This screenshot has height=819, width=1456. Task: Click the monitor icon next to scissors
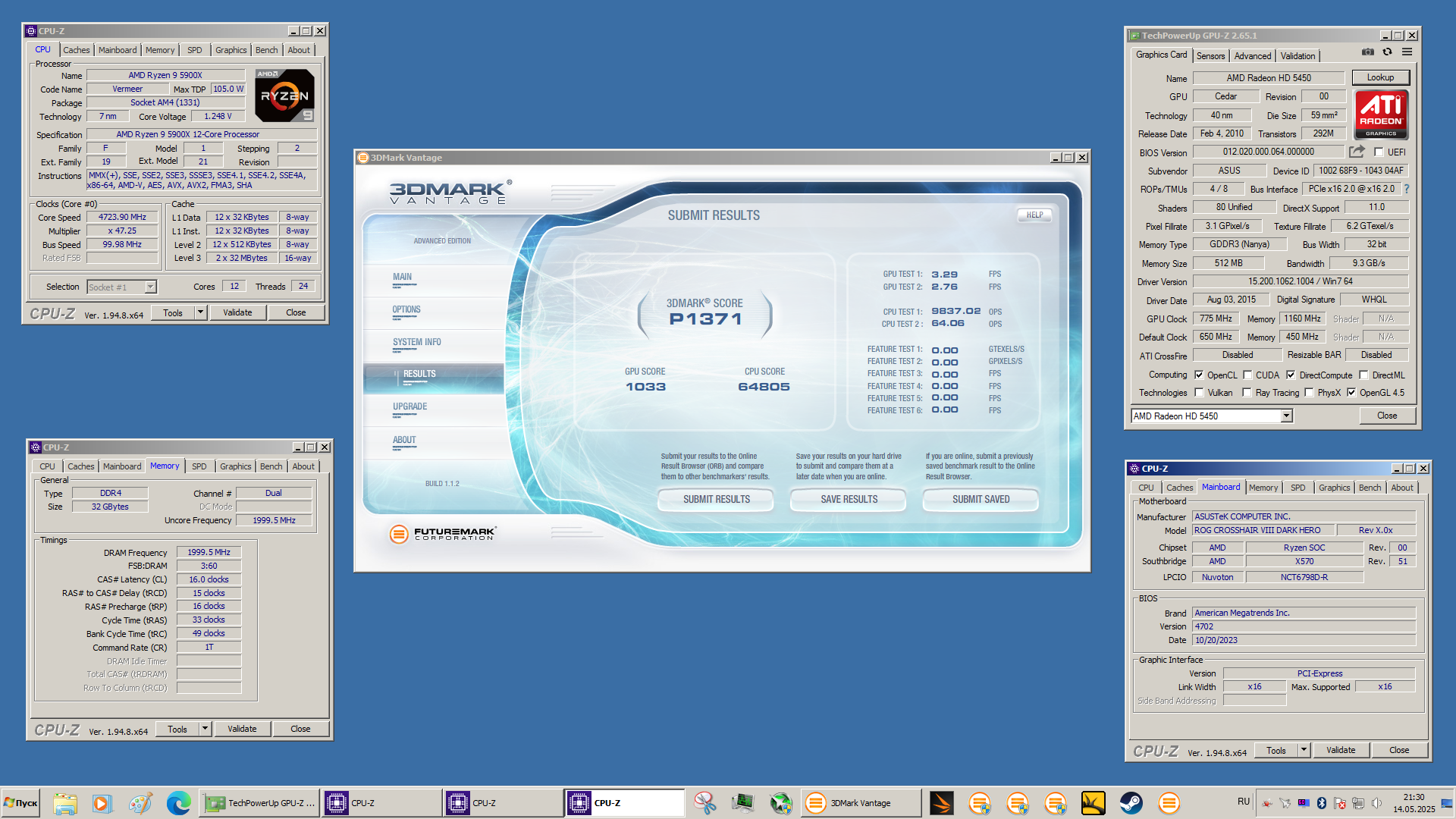coord(743,803)
